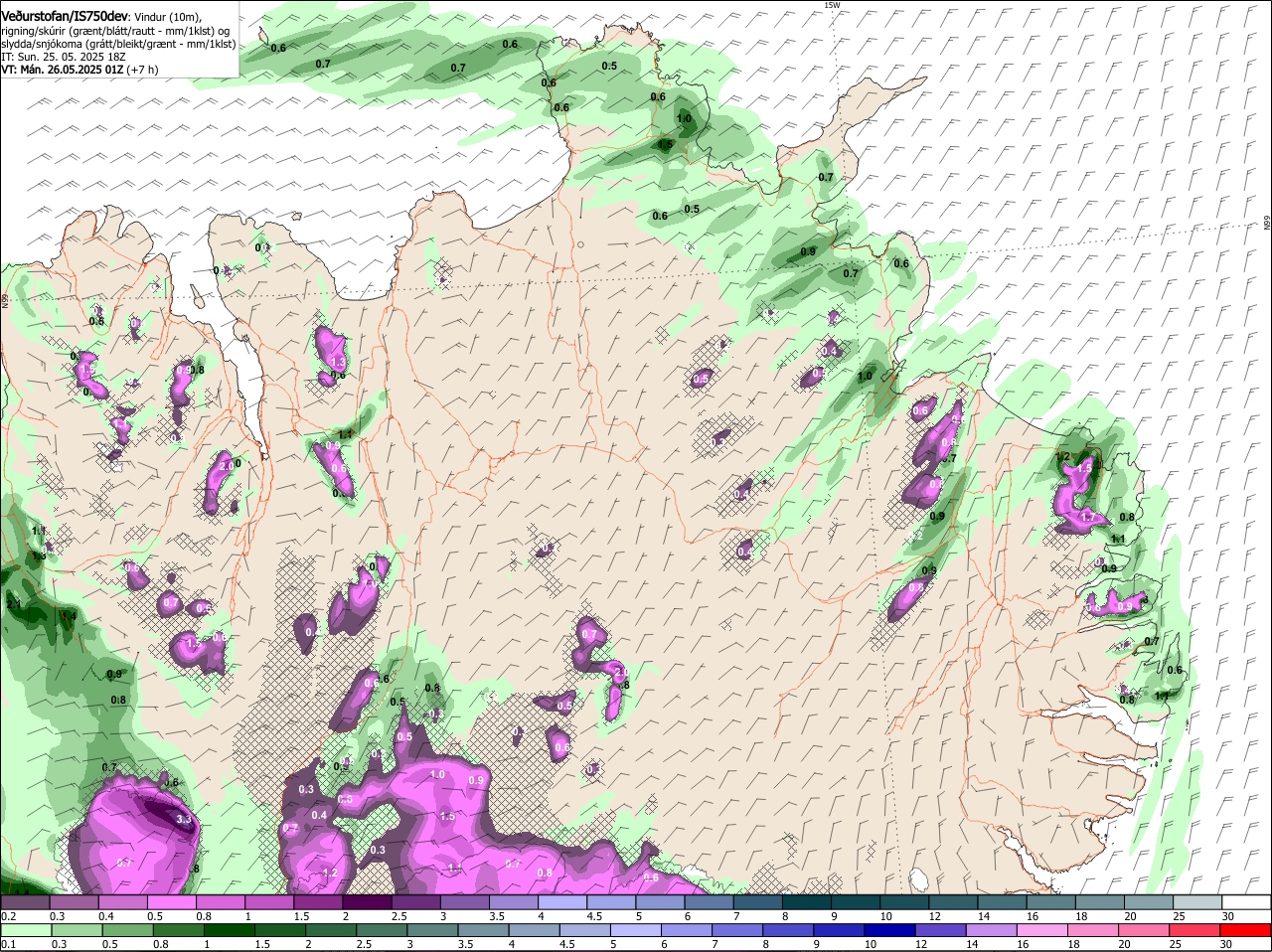Click the "1.4" precipitation value on the map
This screenshot has height=952, width=1272.
[x=69, y=616]
